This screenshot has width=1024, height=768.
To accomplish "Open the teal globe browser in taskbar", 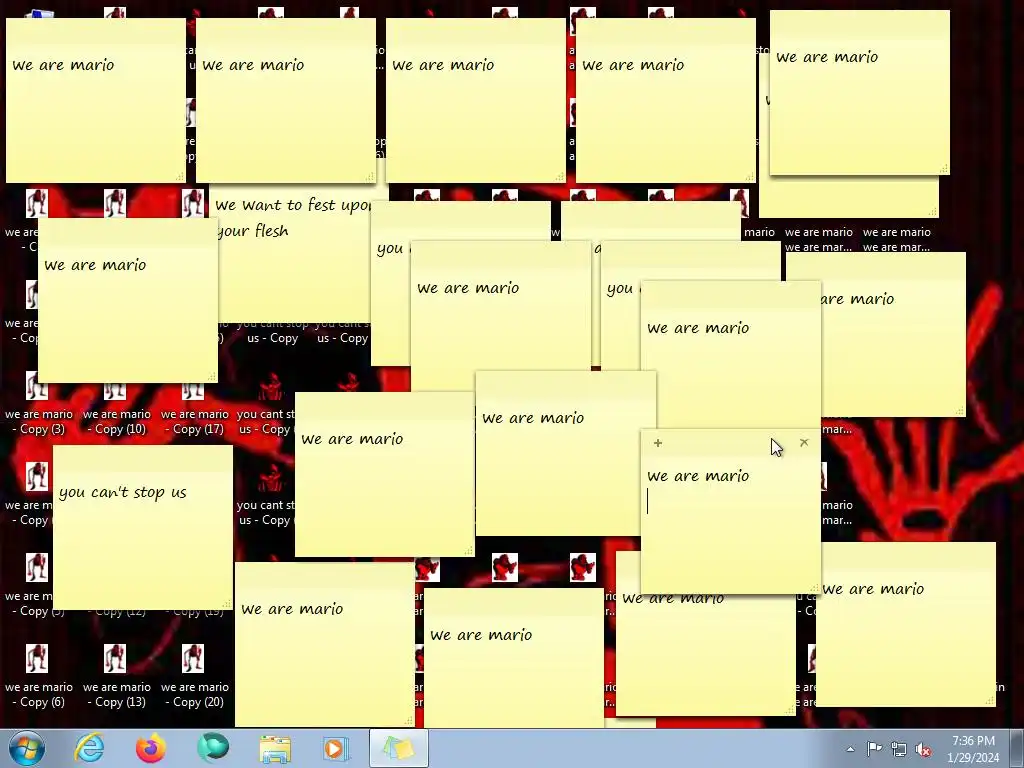I will pos(213,748).
